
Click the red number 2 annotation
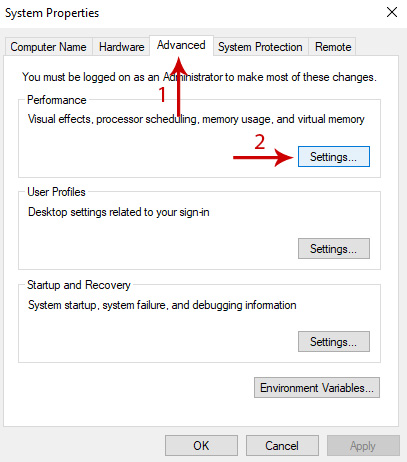click(260, 142)
